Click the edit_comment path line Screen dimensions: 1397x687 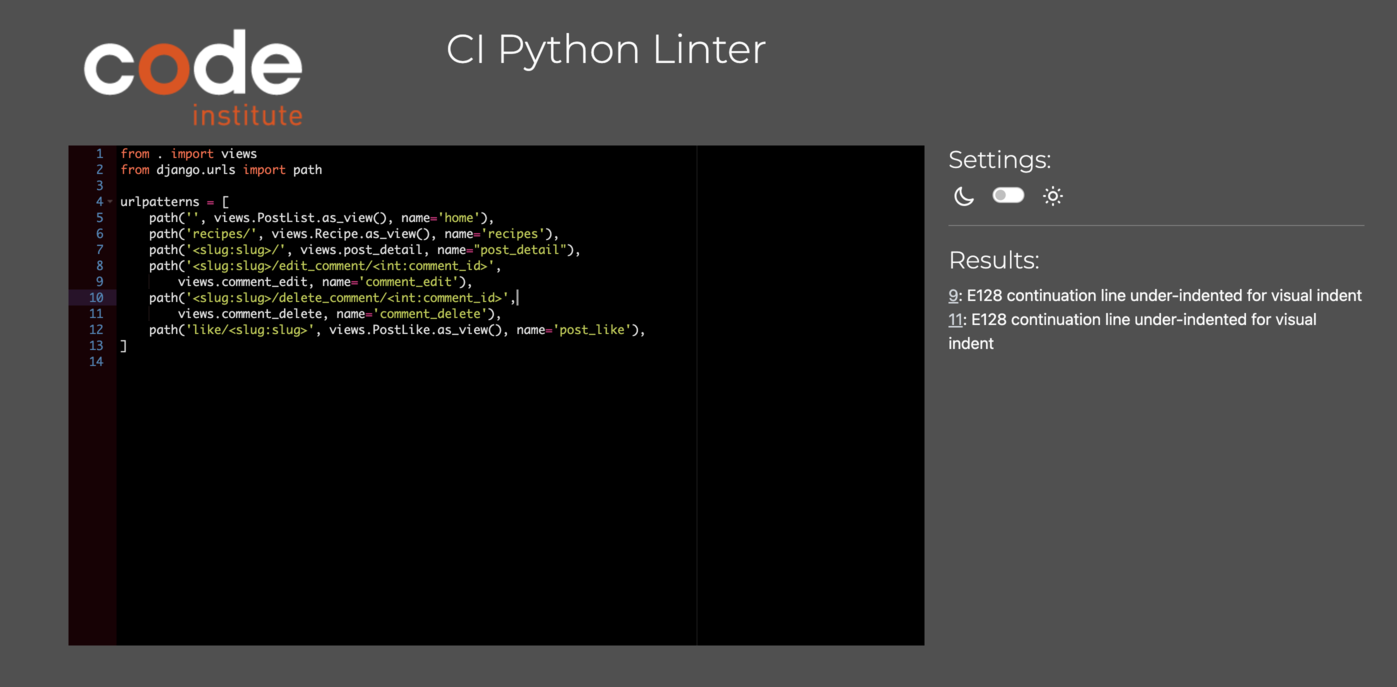pyautogui.click(x=325, y=266)
